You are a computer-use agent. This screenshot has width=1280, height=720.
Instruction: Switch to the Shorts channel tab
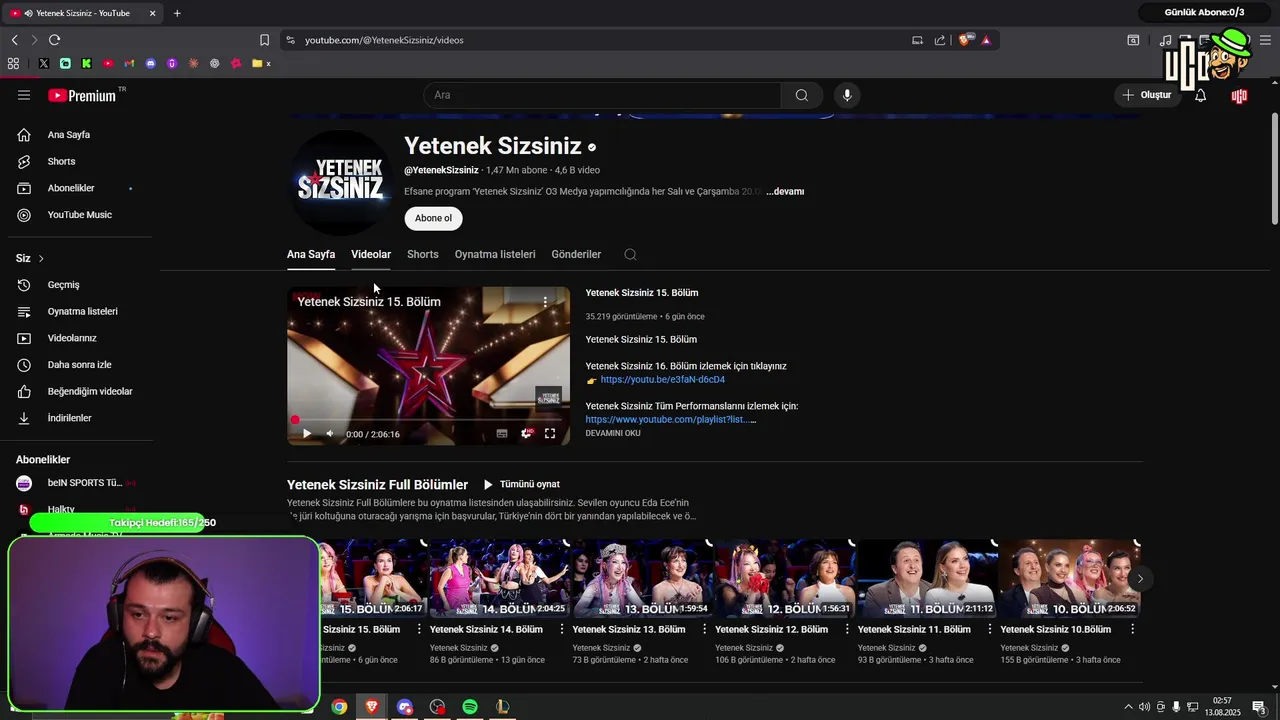tap(423, 254)
